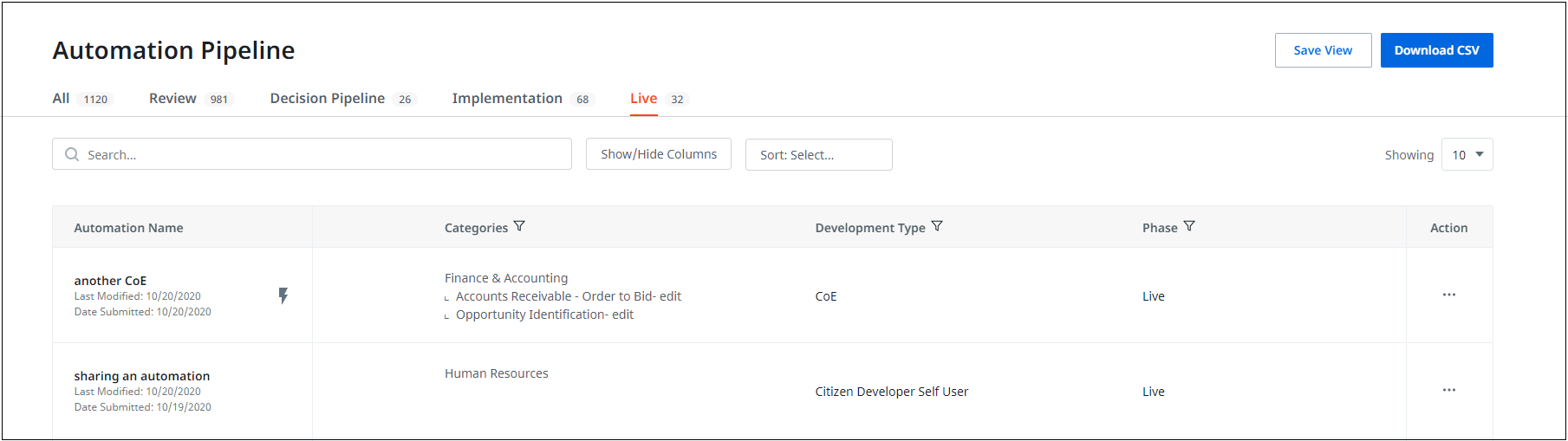Click the 68 count badge on Implementation
This screenshot has width=1568, height=441.
tap(582, 100)
